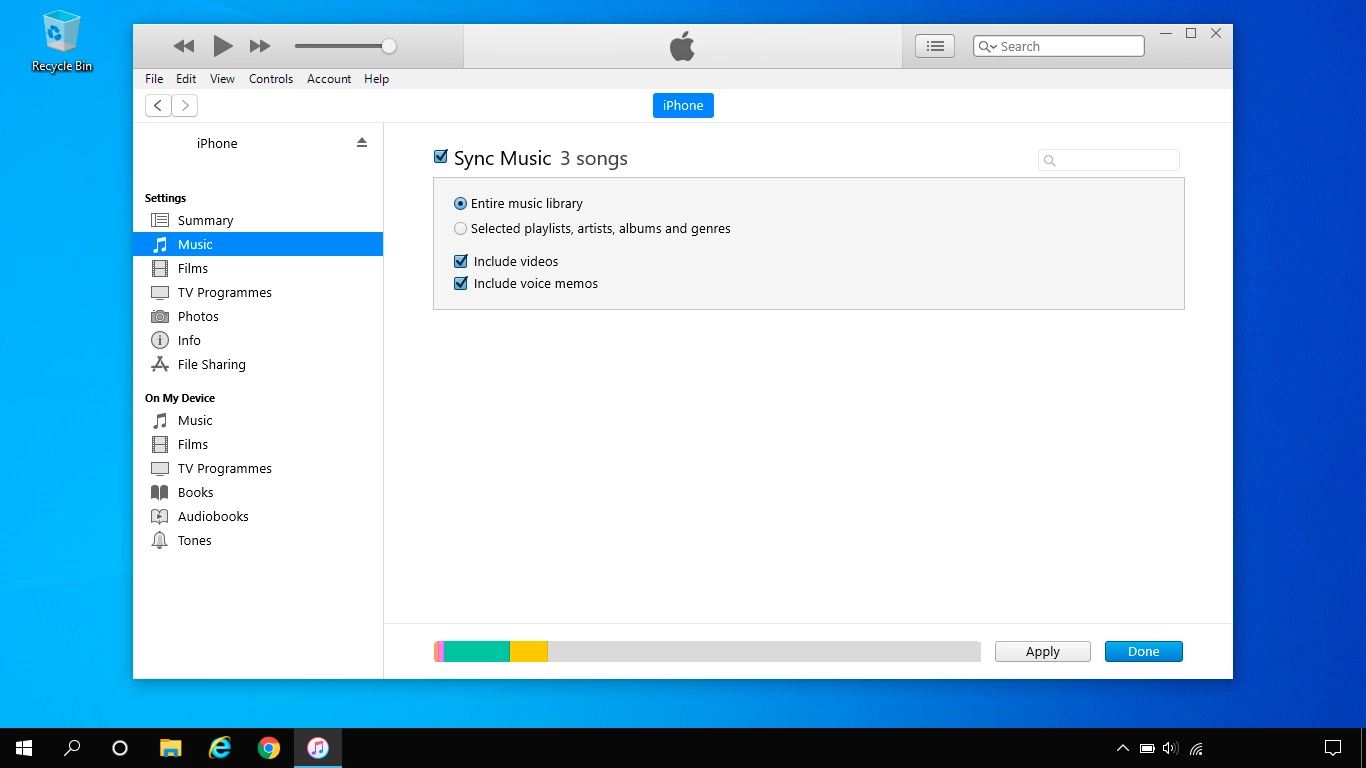Select 'Selected playlists, artists, albums and genres'
Screen dimensions: 1366x768
tap(461, 229)
